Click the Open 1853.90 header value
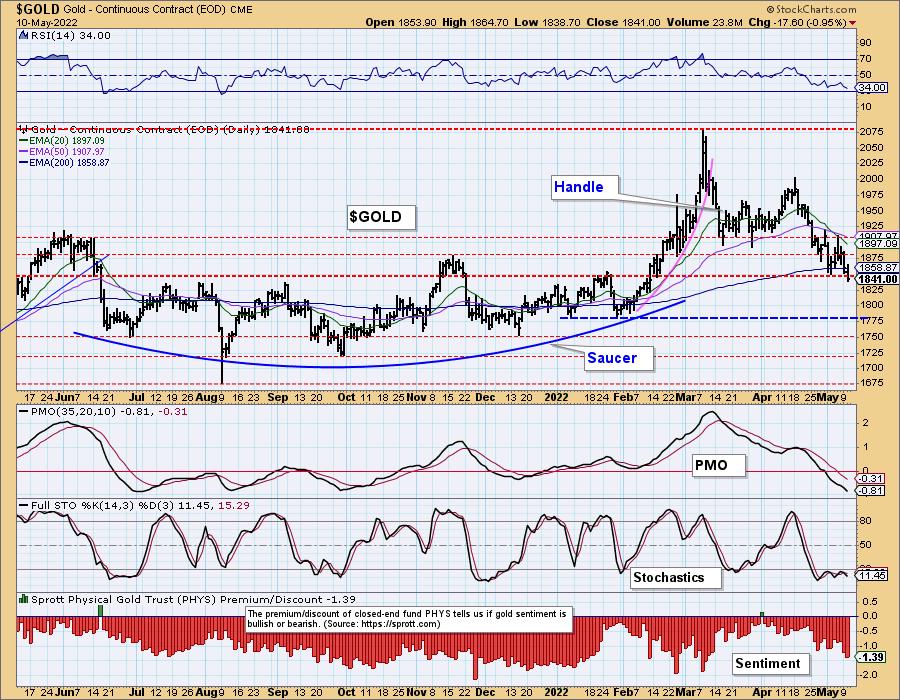Screen dimensions: 900x700 [x=401, y=22]
